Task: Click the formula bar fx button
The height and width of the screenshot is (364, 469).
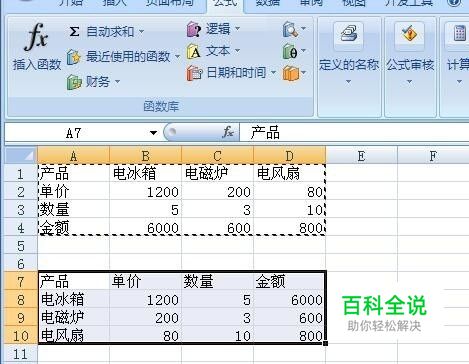Action: [x=228, y=132]
